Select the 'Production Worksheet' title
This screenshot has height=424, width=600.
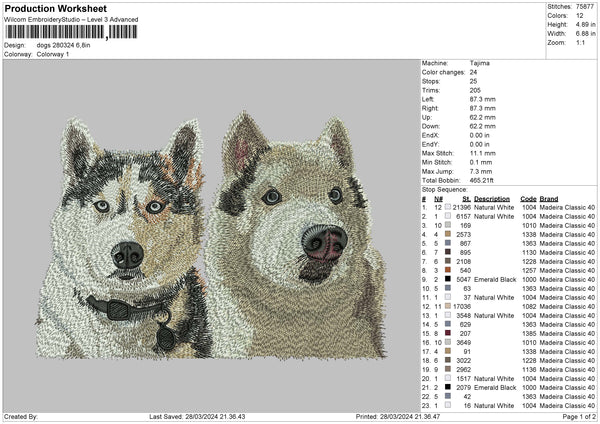point(55,8)
